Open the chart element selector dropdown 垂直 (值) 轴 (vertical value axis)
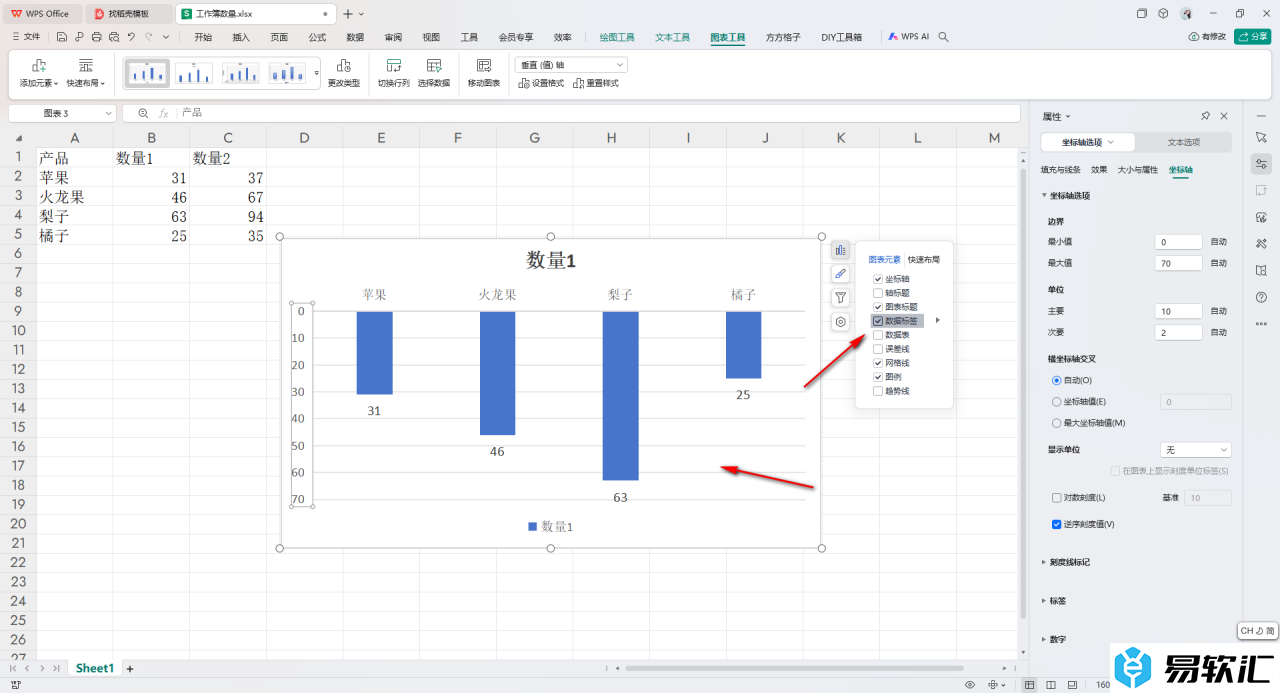The height and width of the screenshot is (693, 1280). (571, 65)
